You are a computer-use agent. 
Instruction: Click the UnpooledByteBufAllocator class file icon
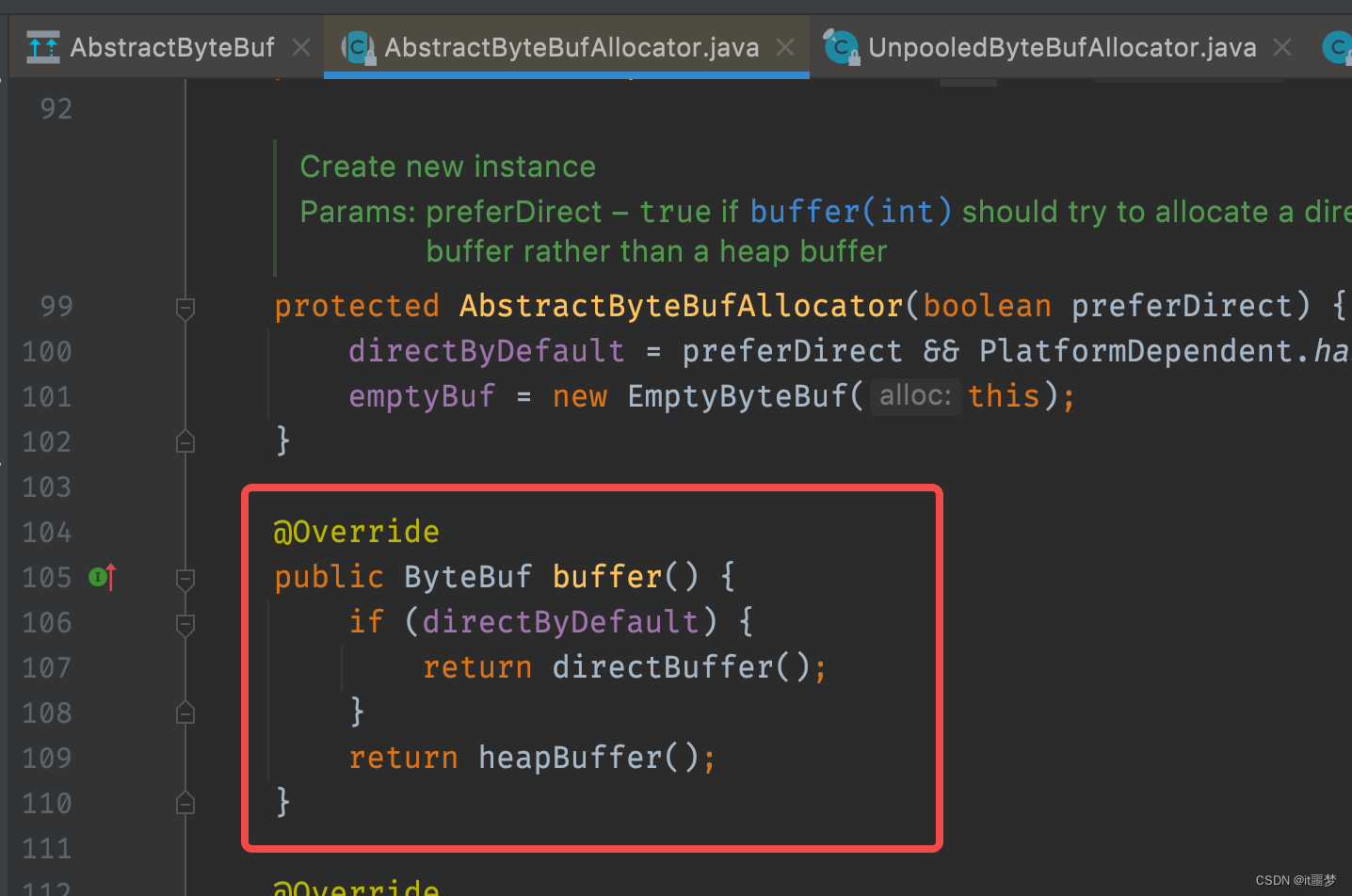coord(841,46)
